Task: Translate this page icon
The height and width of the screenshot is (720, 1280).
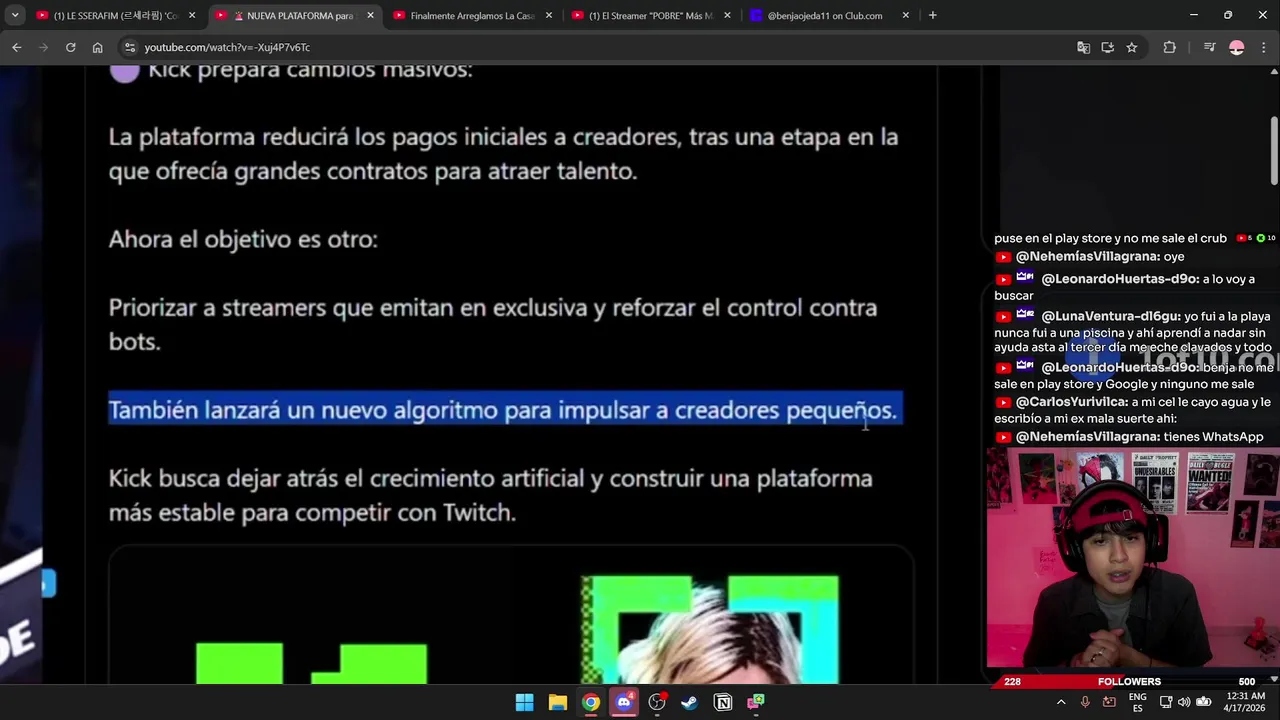Action: coord(1083,47)
